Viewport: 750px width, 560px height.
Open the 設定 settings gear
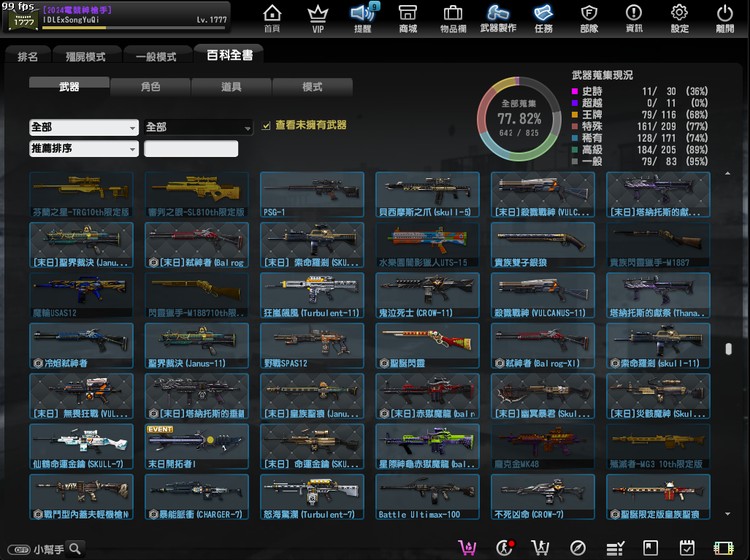(x=679, y=18)
